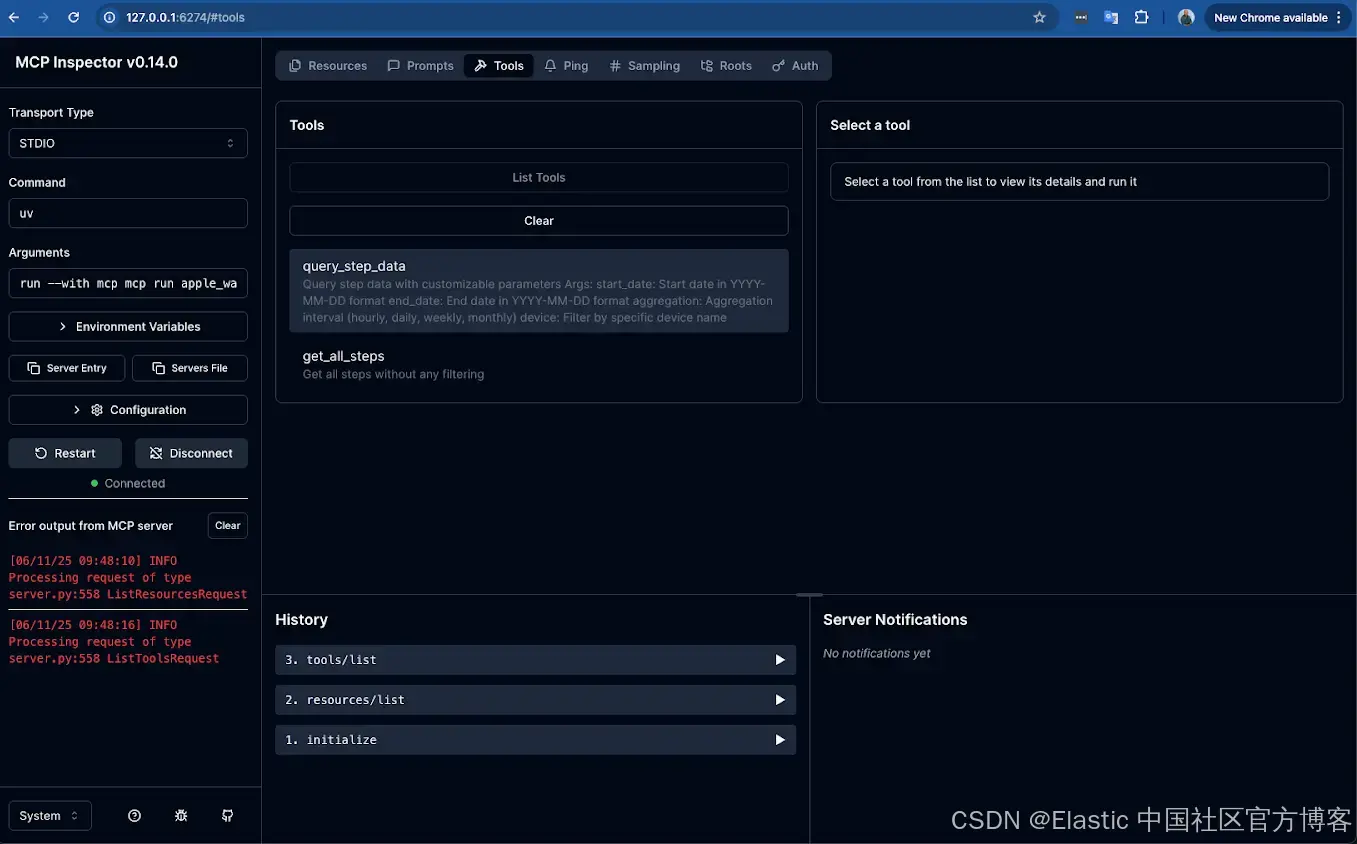
Task: Expand the Configuration section
Action: pyautogui.click(x=128, y=410)
